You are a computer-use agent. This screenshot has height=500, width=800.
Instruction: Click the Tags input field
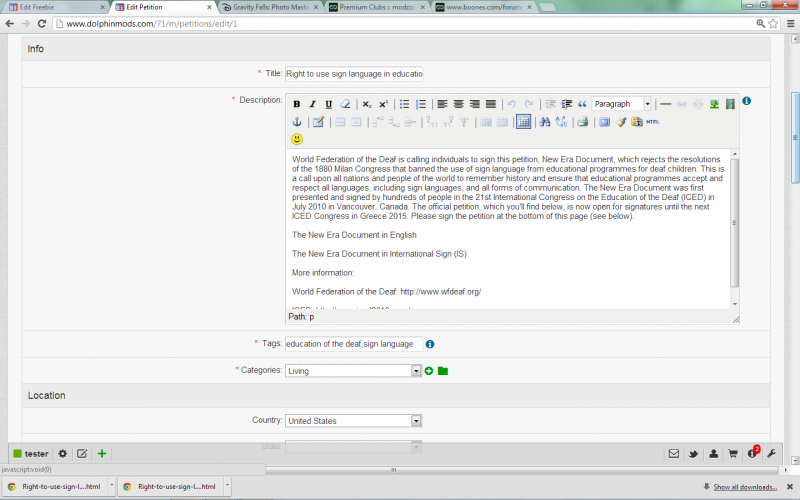tap(354, 344)
